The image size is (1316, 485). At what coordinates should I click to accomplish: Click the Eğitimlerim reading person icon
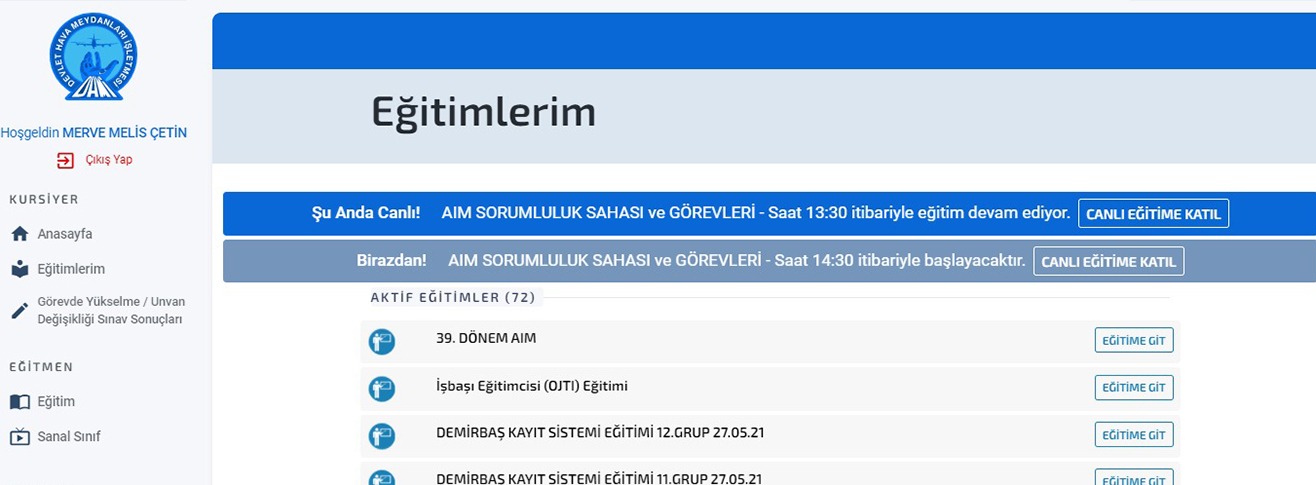coord(19,269)
